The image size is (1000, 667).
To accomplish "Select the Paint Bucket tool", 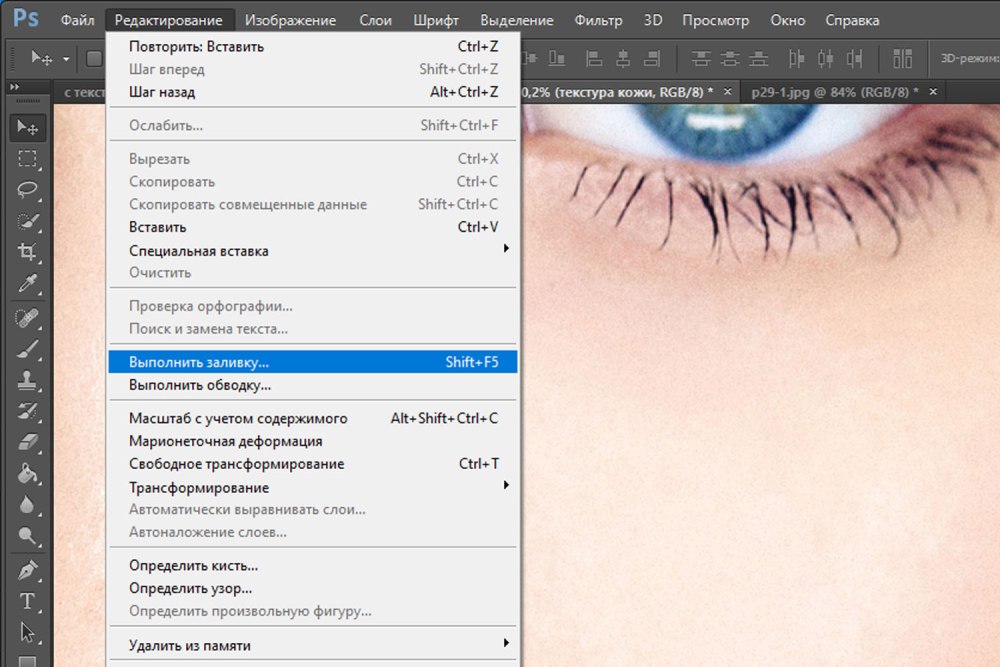I will pyautogui.click(x=27, y=473).
